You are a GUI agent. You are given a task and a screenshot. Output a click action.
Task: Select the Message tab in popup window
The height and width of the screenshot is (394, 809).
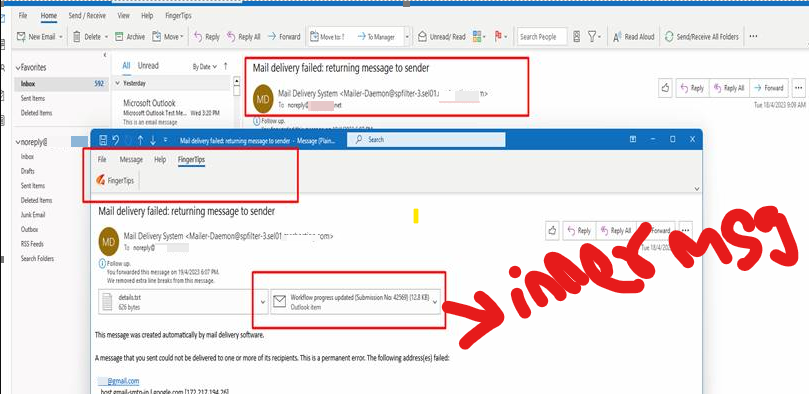[131, 159]
